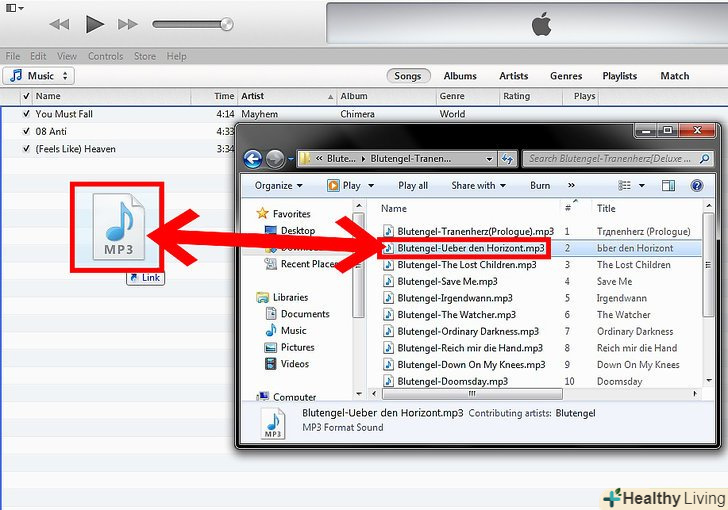The width and height of the screenshot is (728, 510).
Task: Open the Store menu in iTunes
Action: tap(145, 56)
